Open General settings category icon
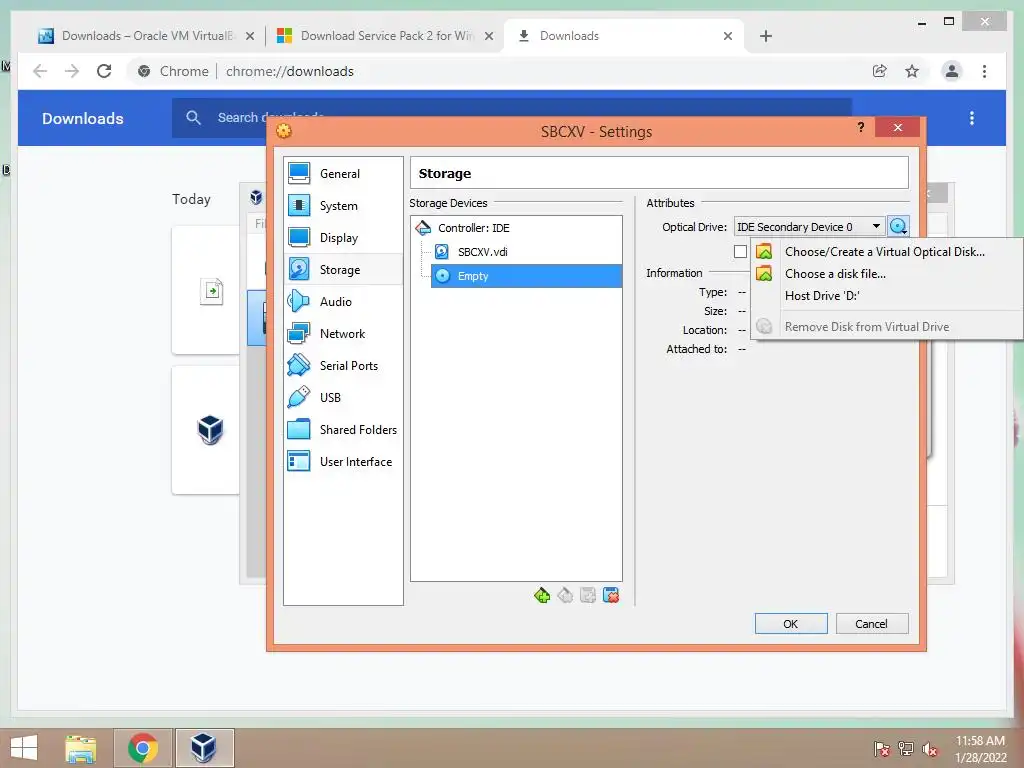 (299, 173)
